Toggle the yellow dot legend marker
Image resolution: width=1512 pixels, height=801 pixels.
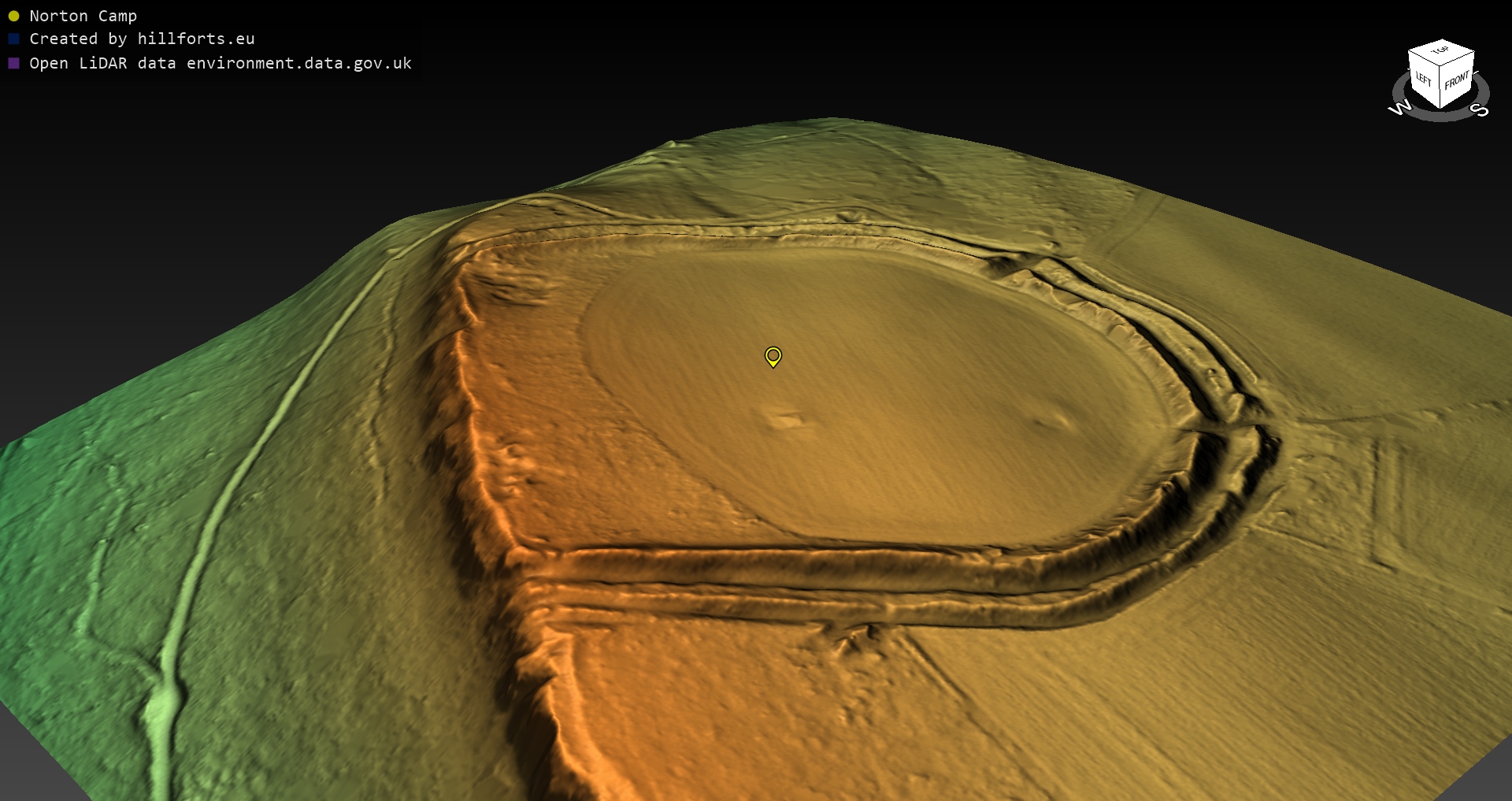tap(13, 16)
